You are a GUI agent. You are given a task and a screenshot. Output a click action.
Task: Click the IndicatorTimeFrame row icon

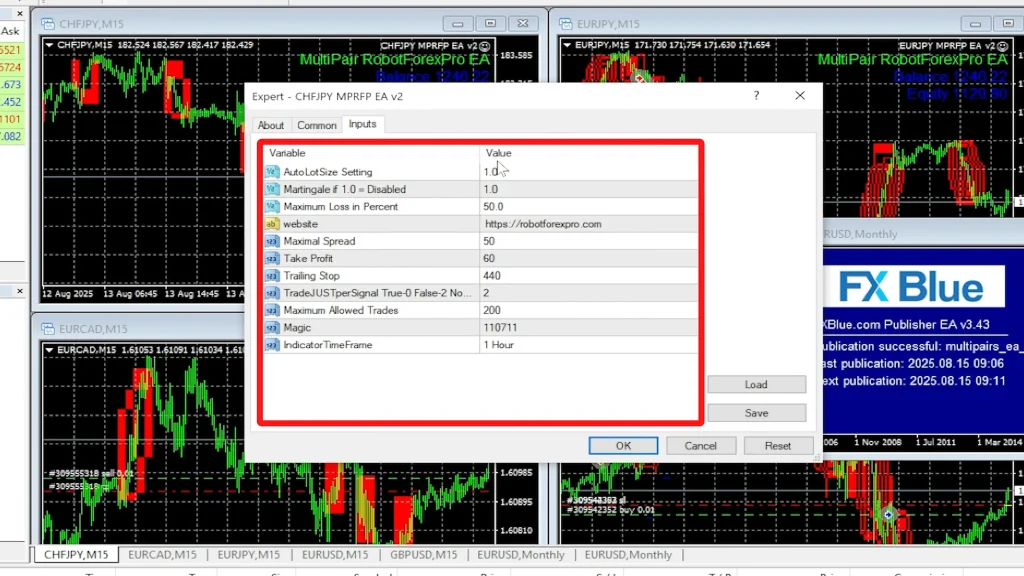[x=272, y=345]
